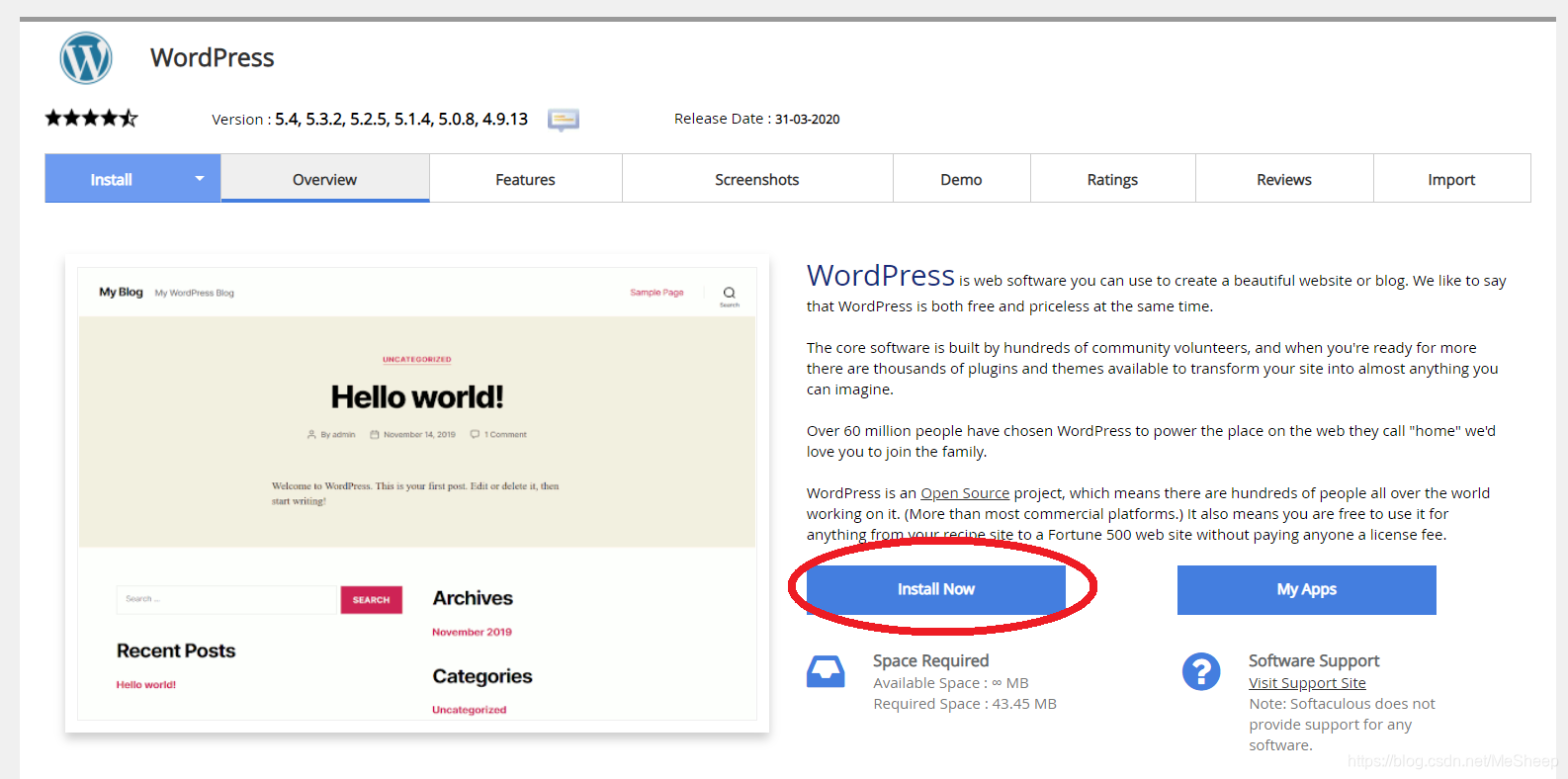Click the version numbers text

401,119
